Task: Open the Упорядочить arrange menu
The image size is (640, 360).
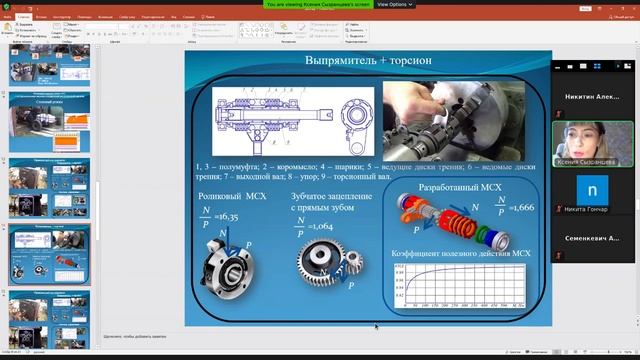Action: point(284,30)
